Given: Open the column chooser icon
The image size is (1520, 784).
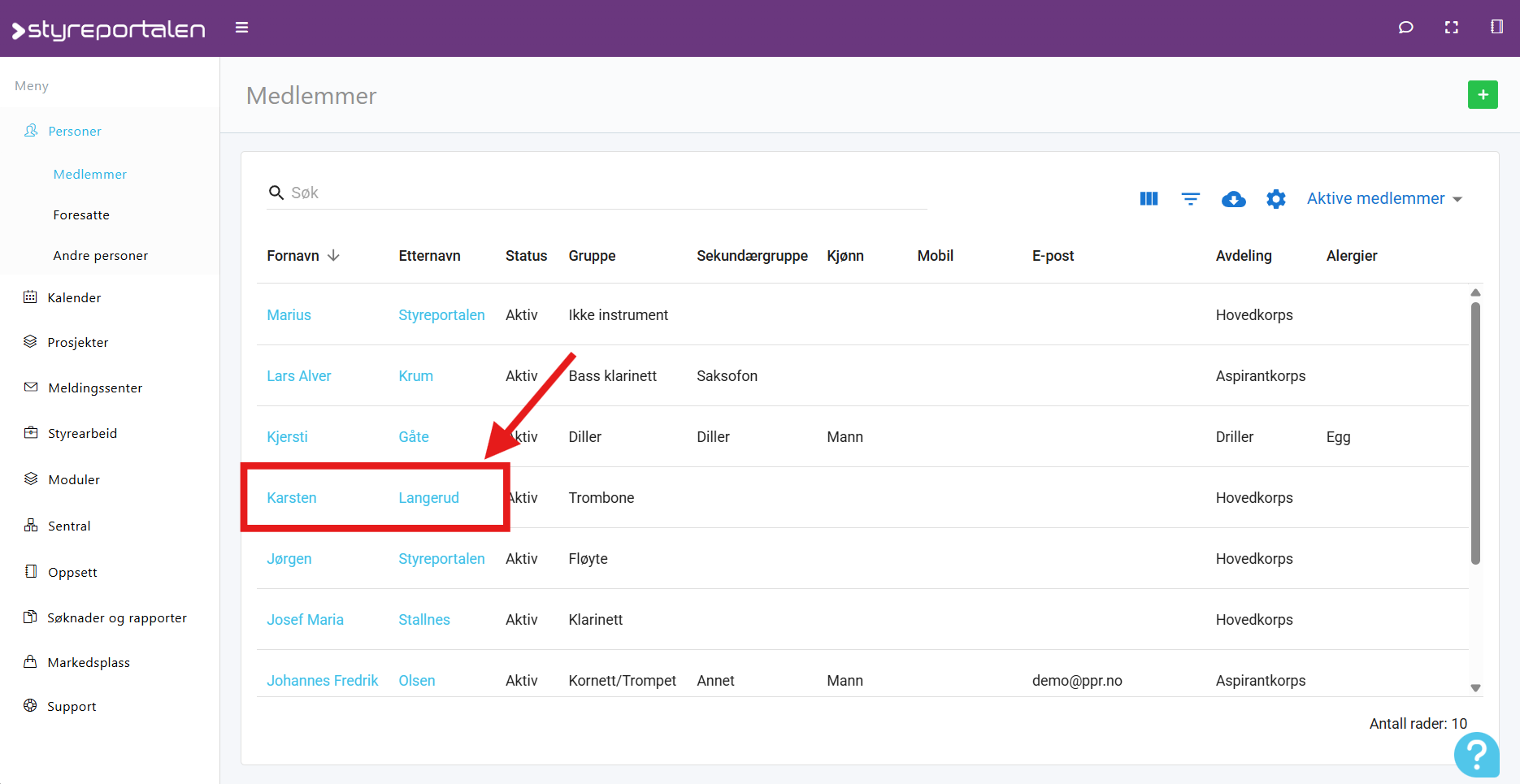Looking at the screenshot, I should [x=1149, y=199].
